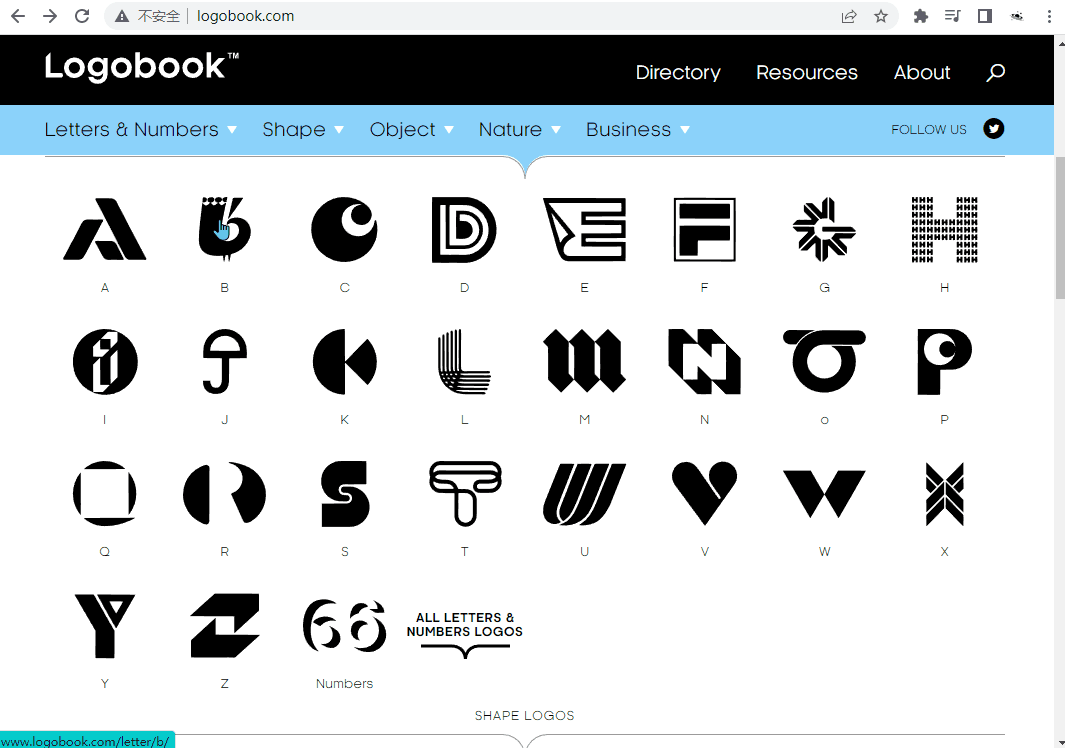
Task: Select the letter X logo icon
Action: (x=944, y=494)
